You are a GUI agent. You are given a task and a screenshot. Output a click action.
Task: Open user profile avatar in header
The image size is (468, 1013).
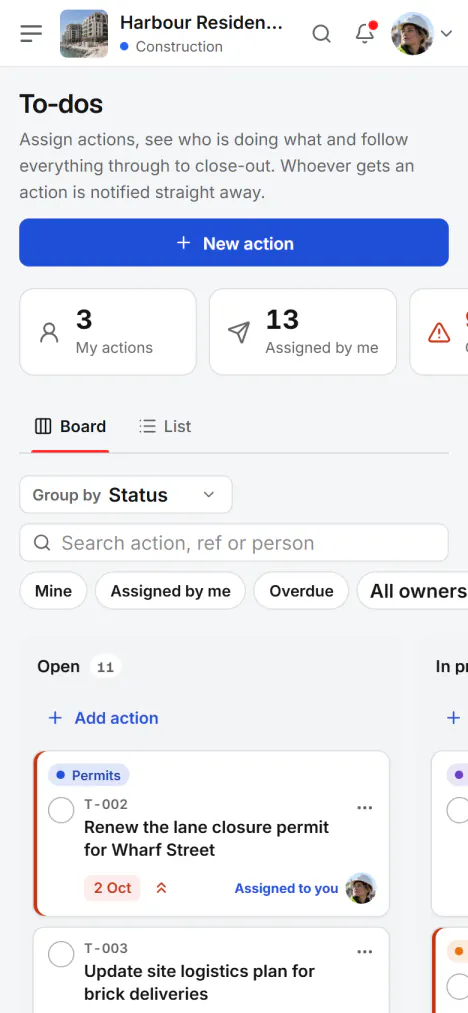point(412,34)
